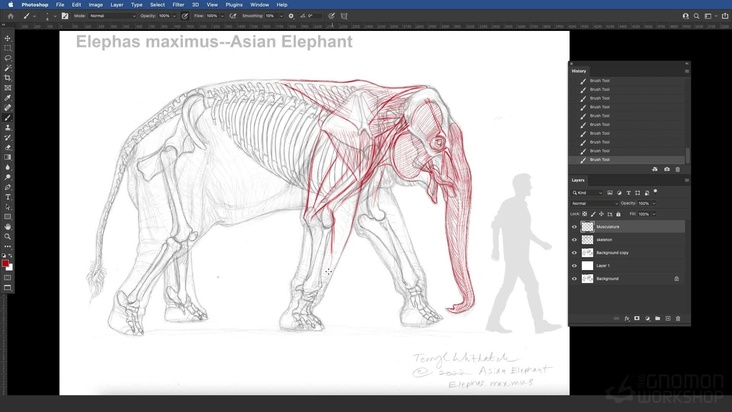Open the layer blend mode Normal dropdown
Viewport: 732px width, 412px height.
pyautogui.click(x=595, y=203)
